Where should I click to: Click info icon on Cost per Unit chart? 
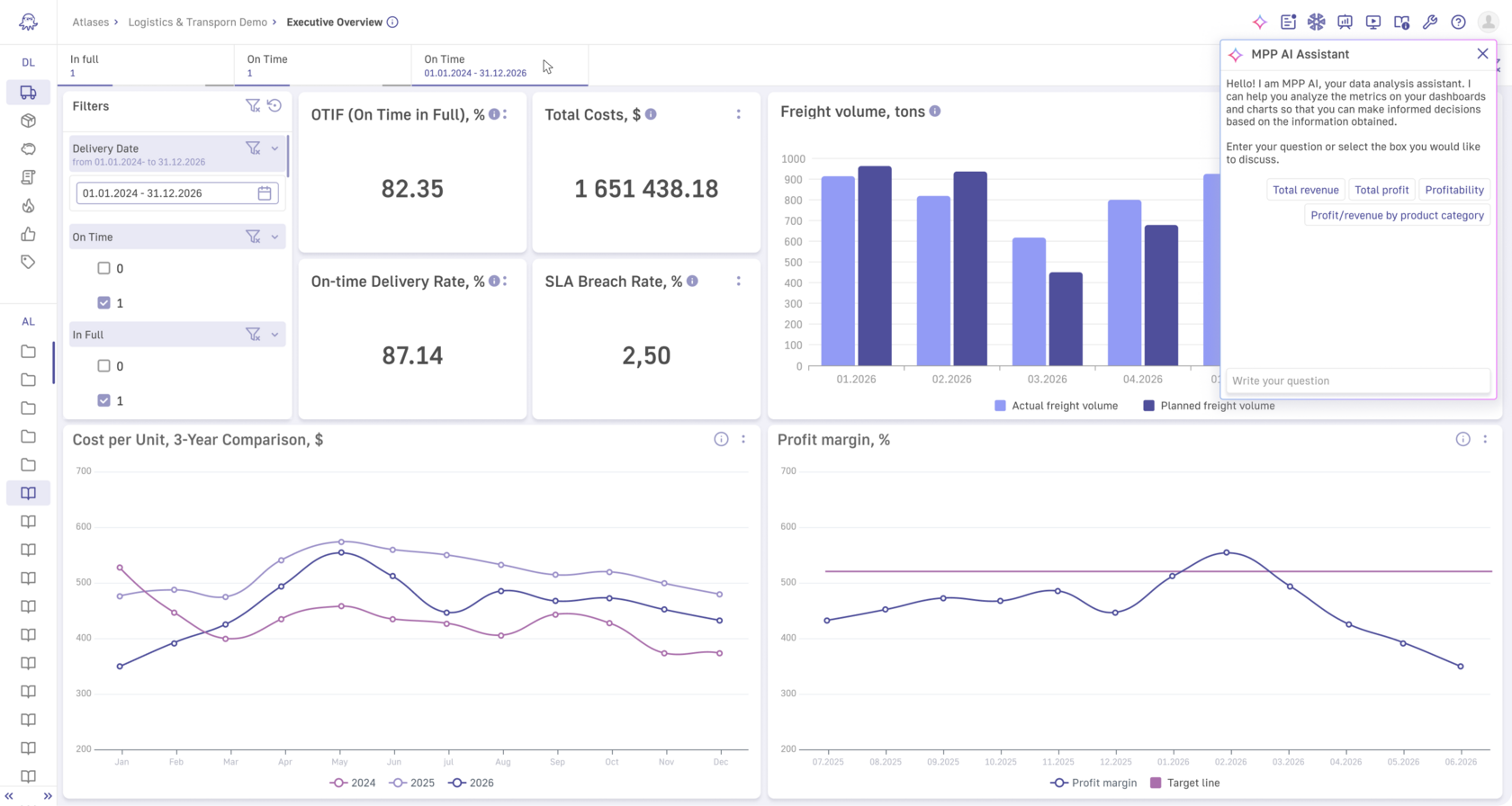pyautogui.click(x=721, y=439)
